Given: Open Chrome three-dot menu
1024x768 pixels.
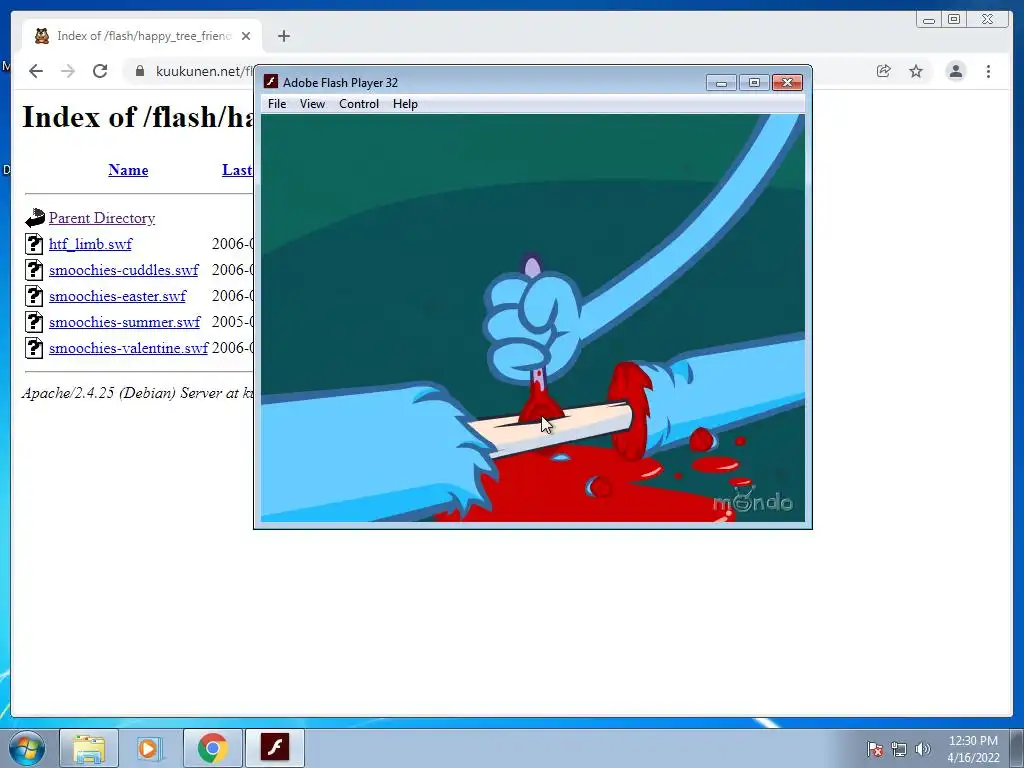Looking at the screenshot, I should point(988,71).
